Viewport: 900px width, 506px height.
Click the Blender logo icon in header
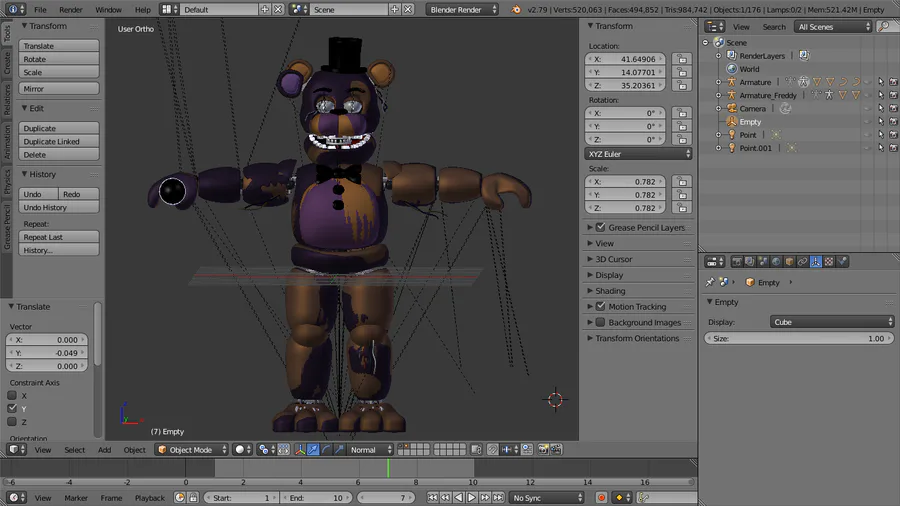click(515, 9)
